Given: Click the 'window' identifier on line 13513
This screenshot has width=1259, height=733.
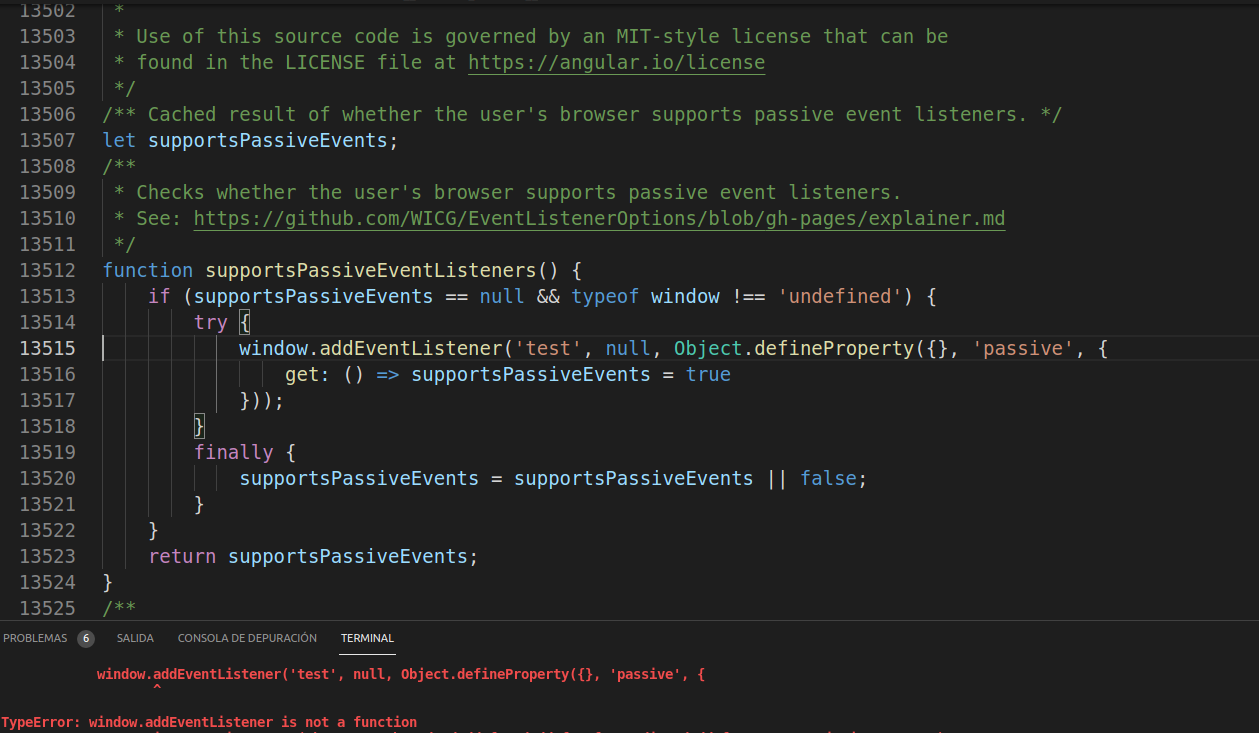Looking at the screenshot, I should point(685,296).
